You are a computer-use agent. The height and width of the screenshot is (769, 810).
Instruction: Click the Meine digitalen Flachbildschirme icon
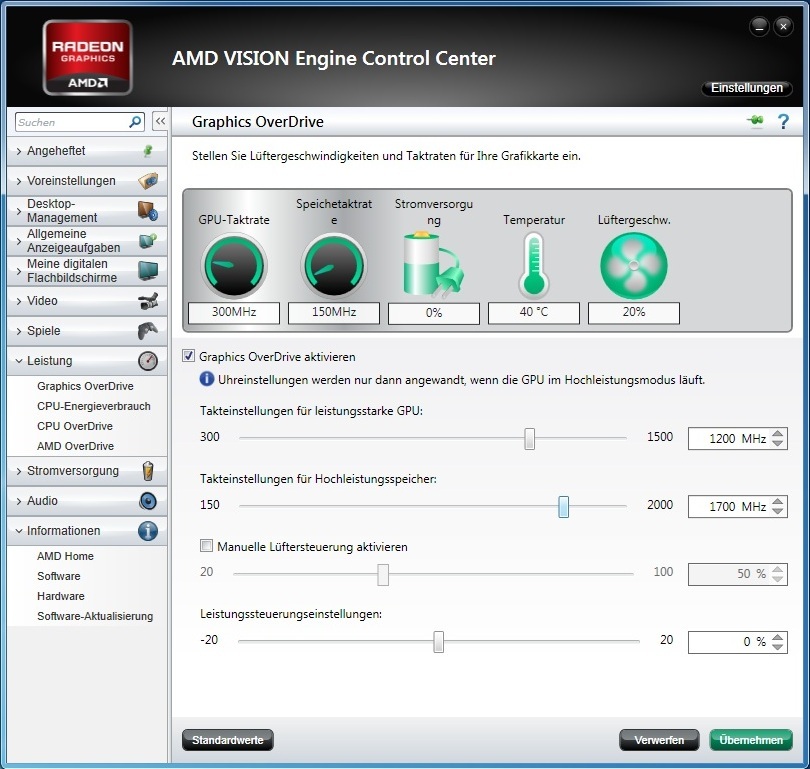tap(148, 271)
